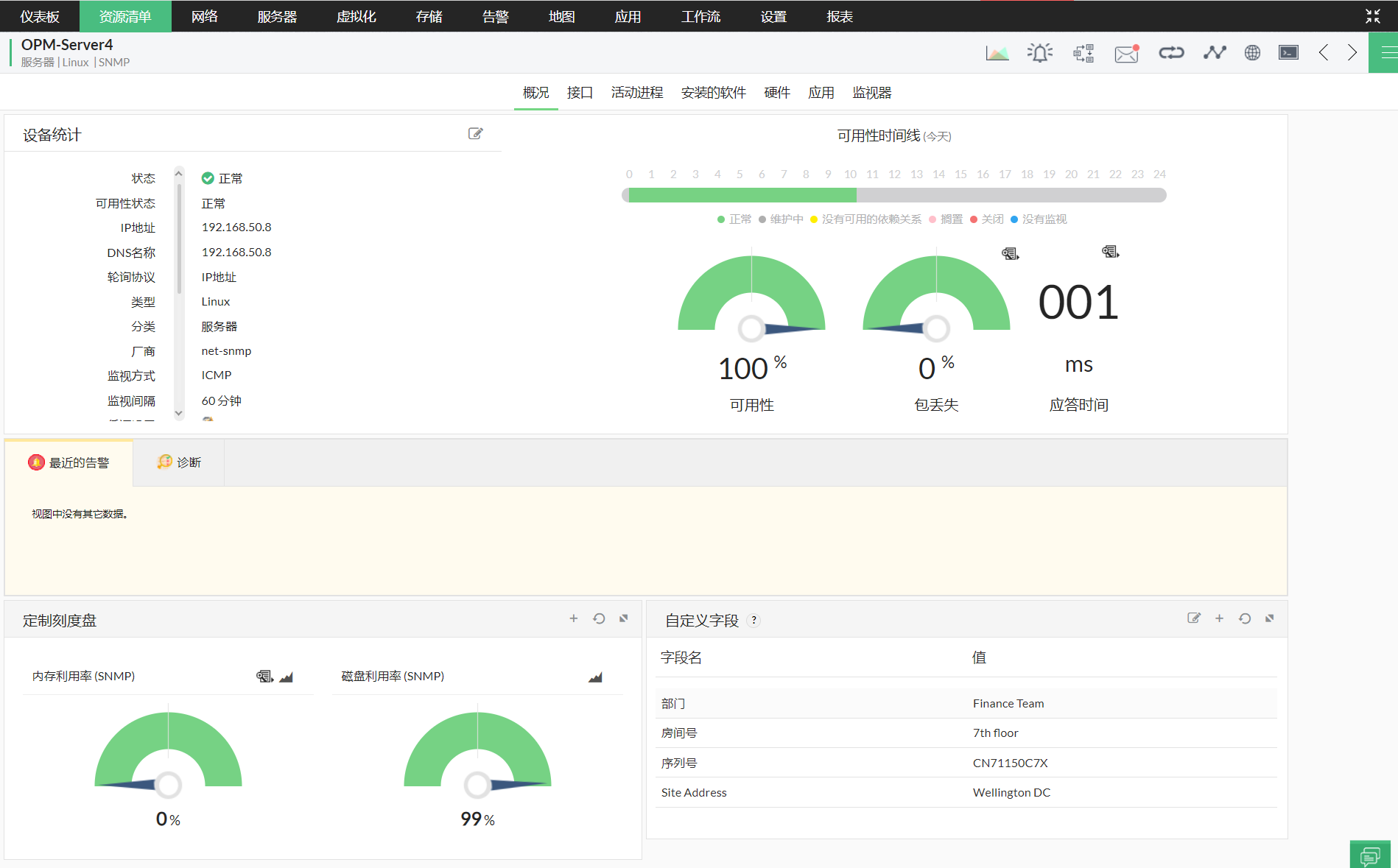Open the 服务器 menu

277,16
